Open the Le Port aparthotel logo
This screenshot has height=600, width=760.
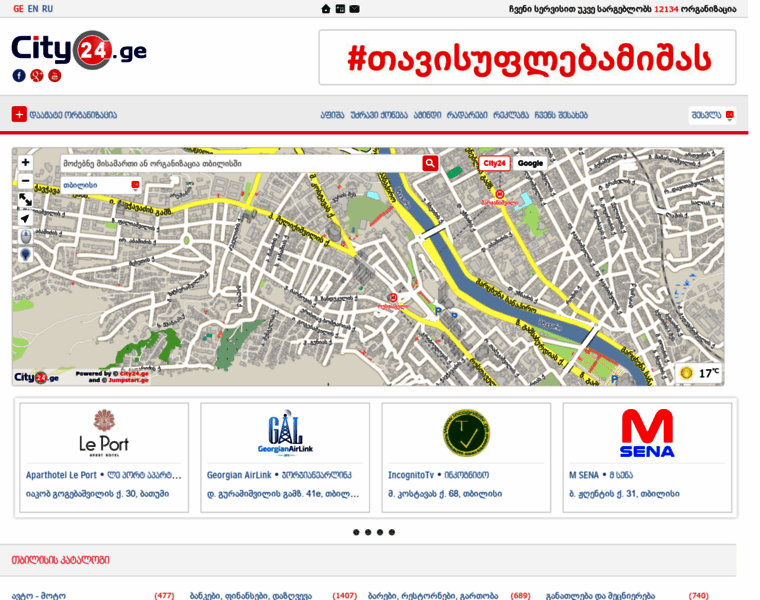pos(104,433)
